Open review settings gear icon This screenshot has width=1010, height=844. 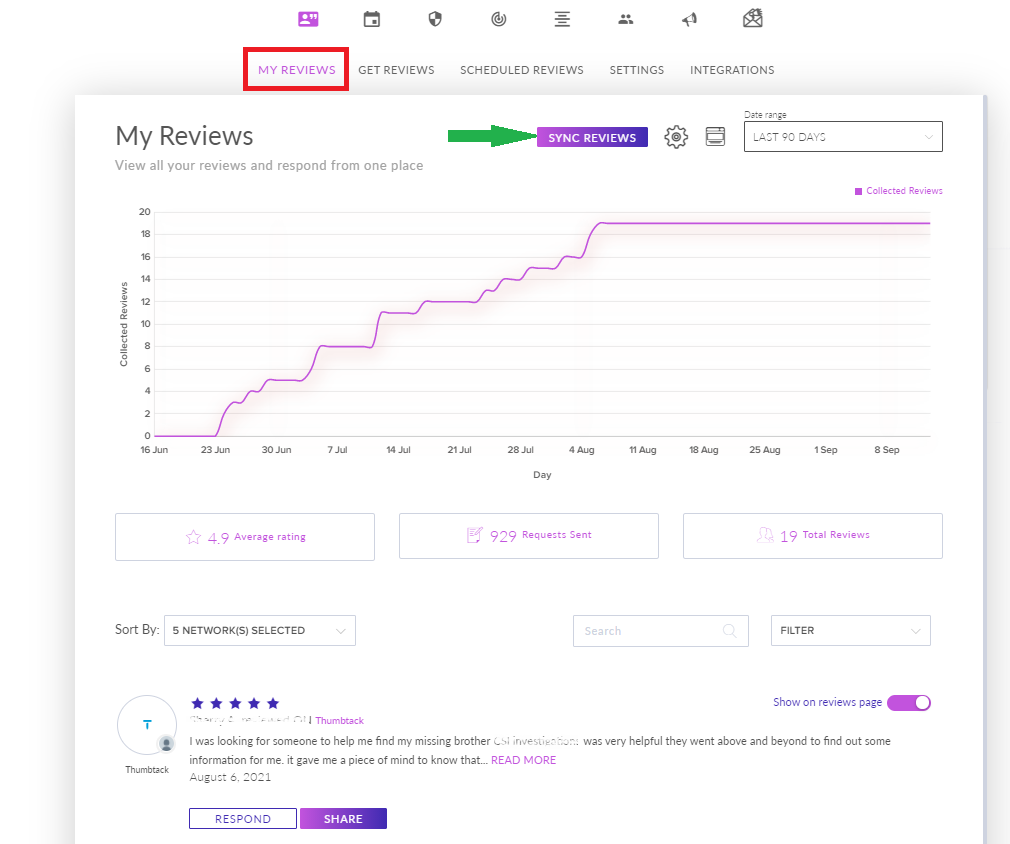[676, 138]
